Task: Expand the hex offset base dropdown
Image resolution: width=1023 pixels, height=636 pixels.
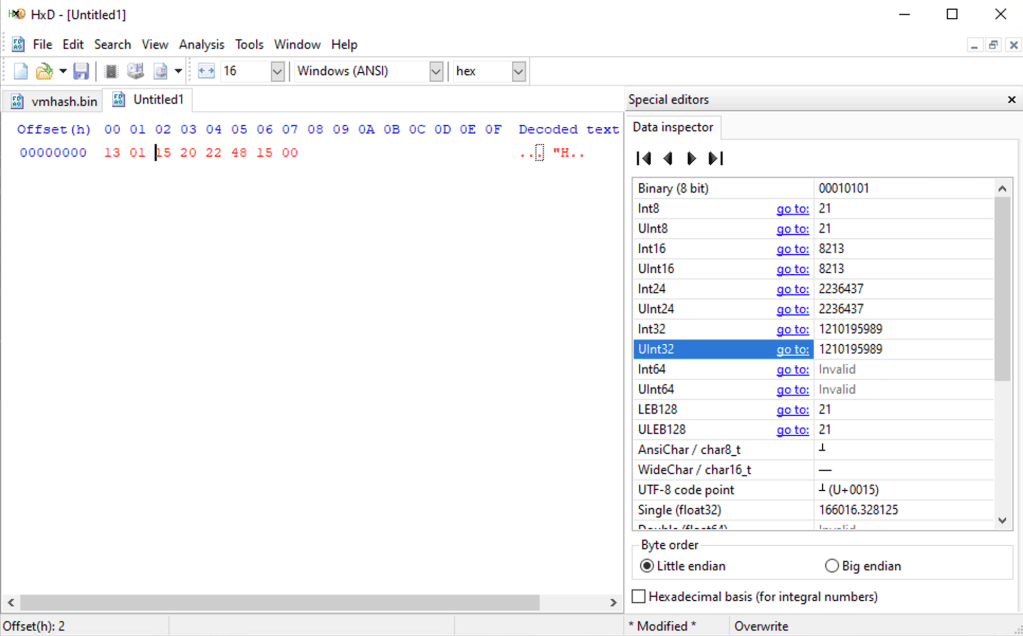Action: coord(518,71)
